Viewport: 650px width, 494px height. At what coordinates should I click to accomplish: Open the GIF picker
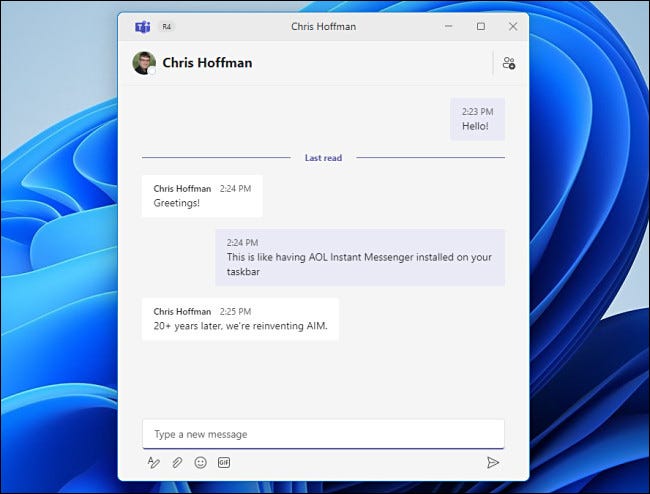point(224,462)
